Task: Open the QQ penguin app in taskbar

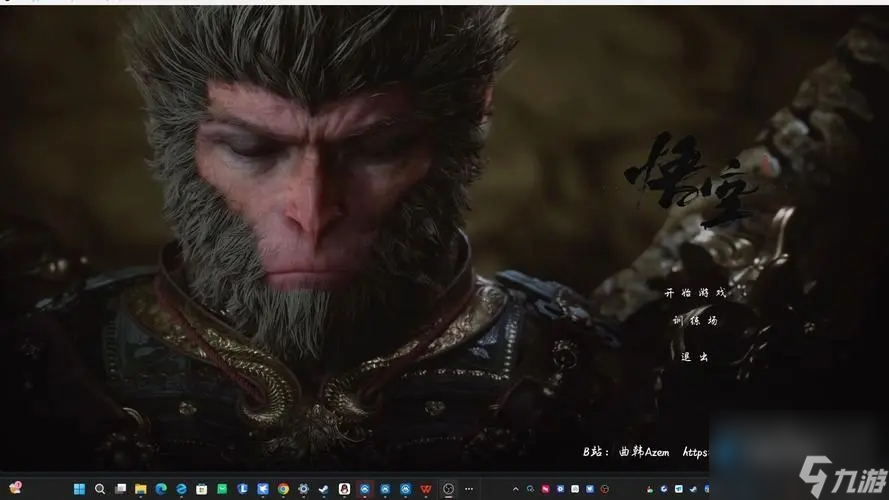Action: click(x=344, y=489)
